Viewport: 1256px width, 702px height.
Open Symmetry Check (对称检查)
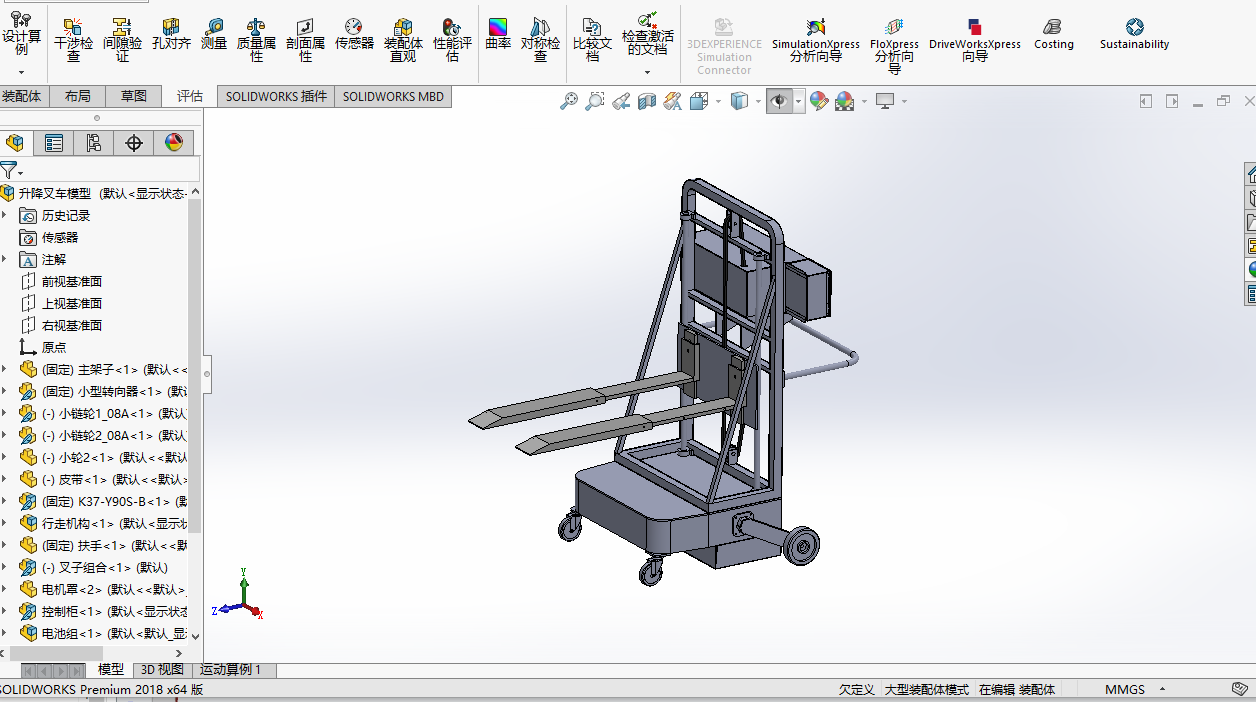(x=540, y=40)
